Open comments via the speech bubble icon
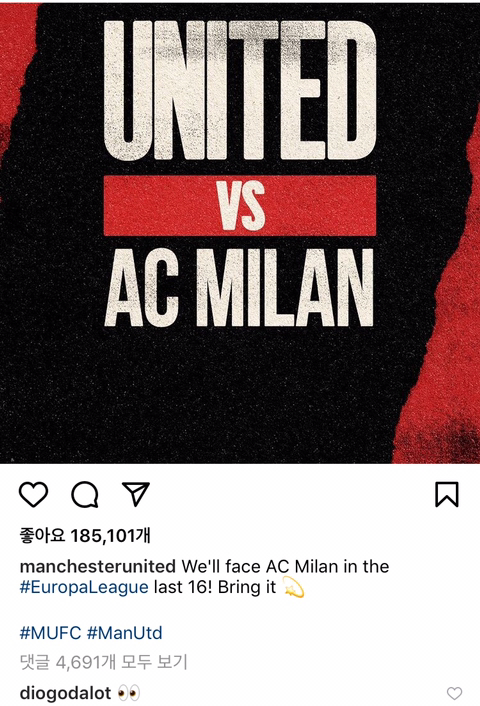 click(x=85, y=494)
